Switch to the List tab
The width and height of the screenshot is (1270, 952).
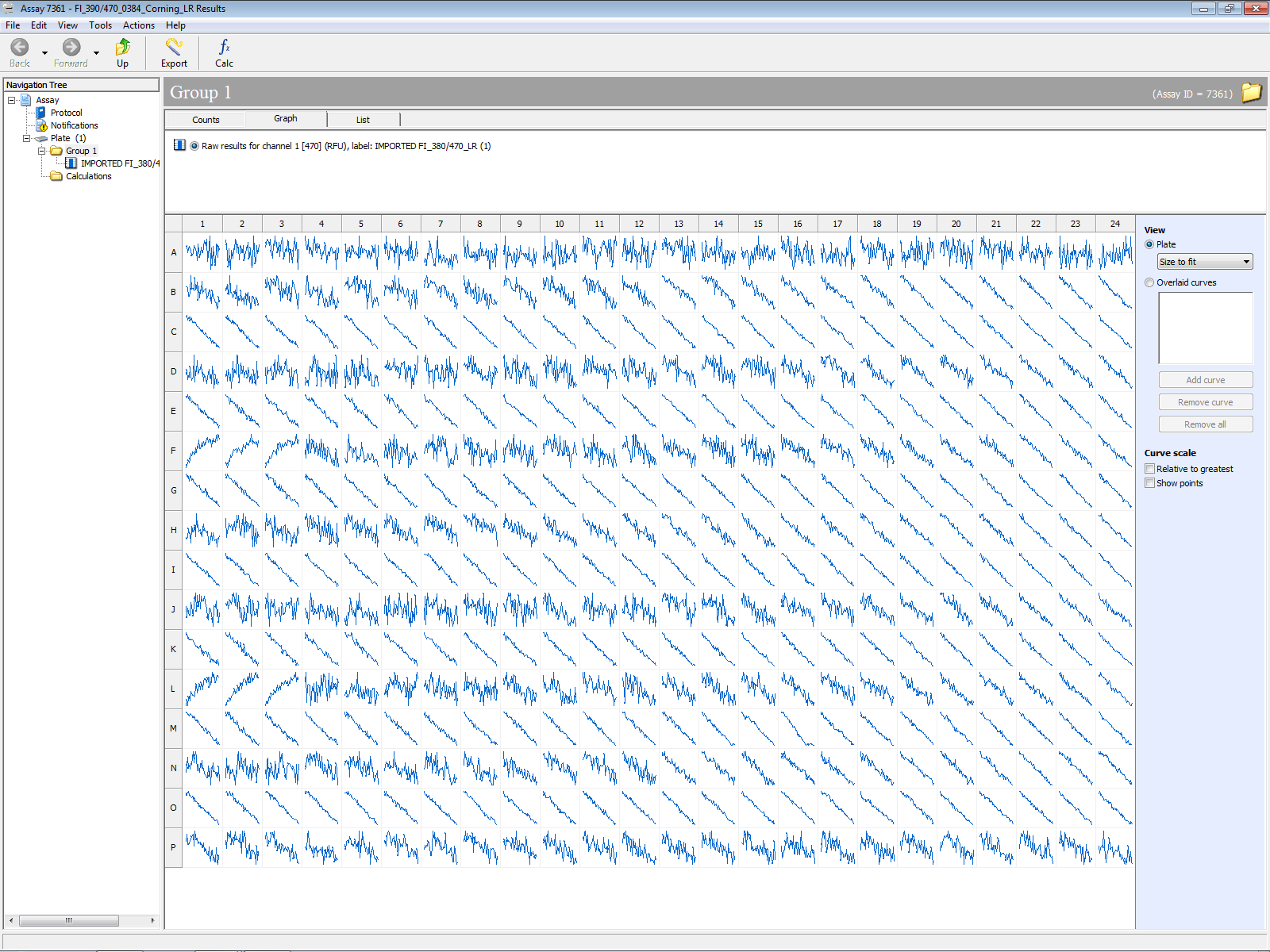tap(363, 120)
